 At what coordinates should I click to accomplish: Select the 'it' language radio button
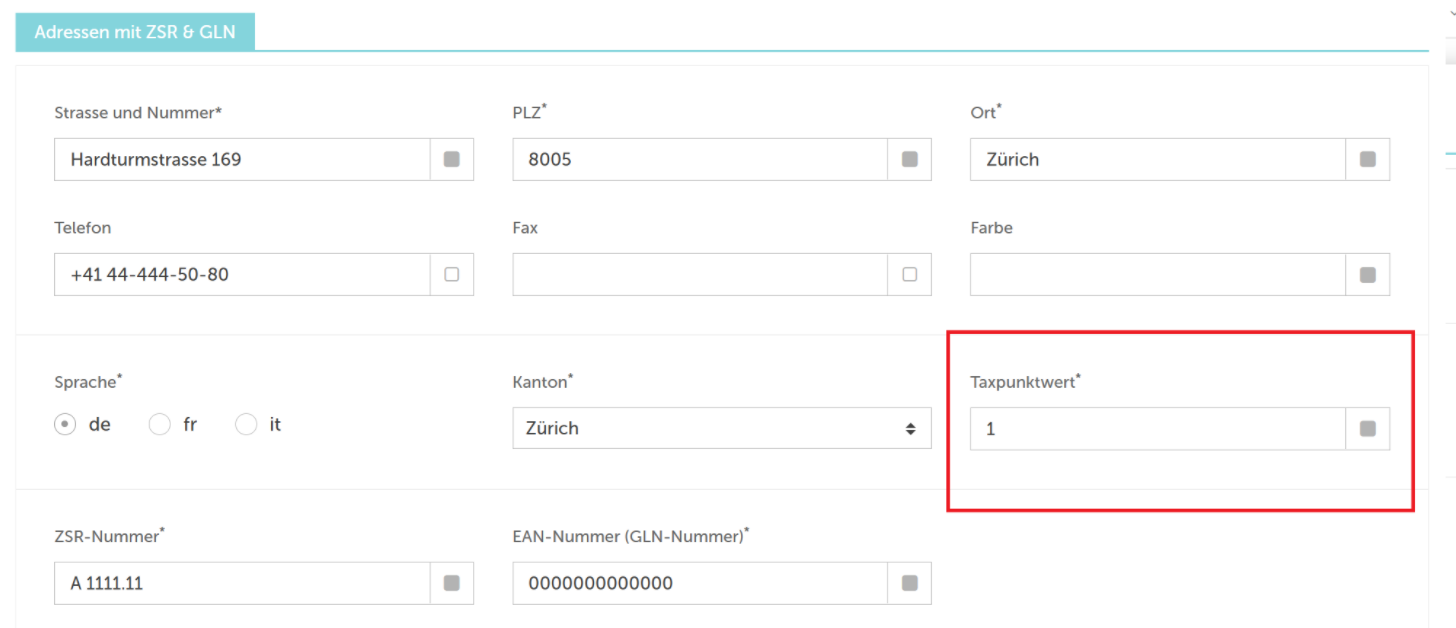(246, 425)
